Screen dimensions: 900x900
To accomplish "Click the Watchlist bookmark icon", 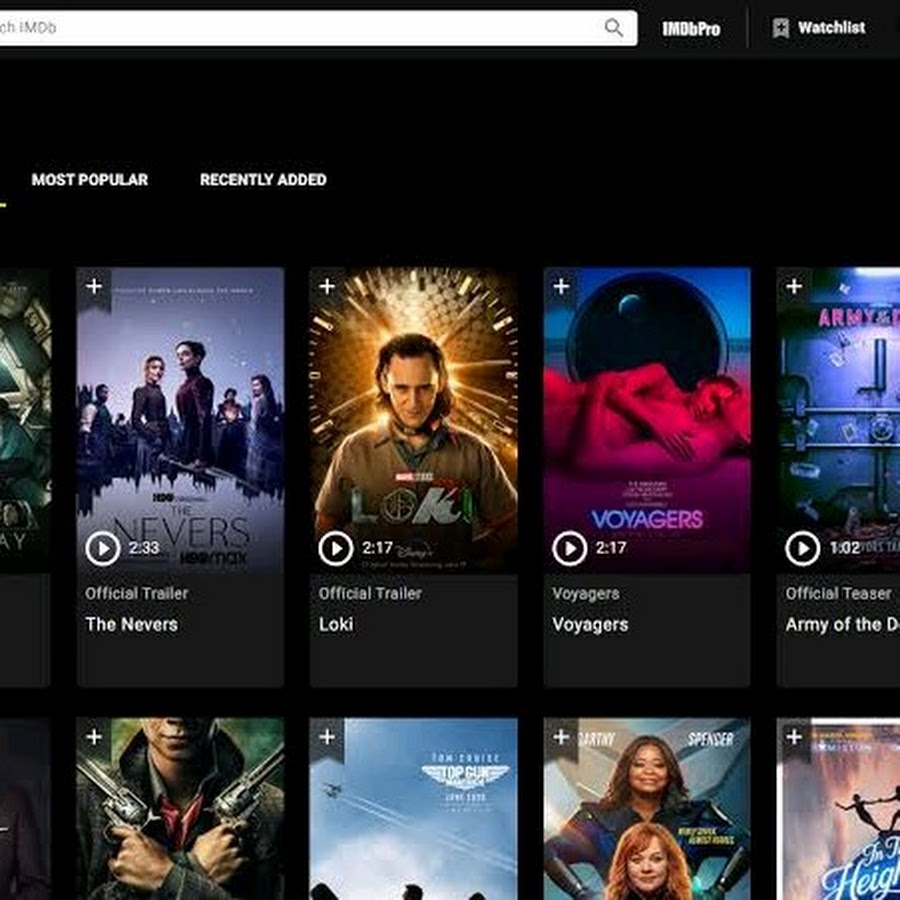I will pos(780,28).
